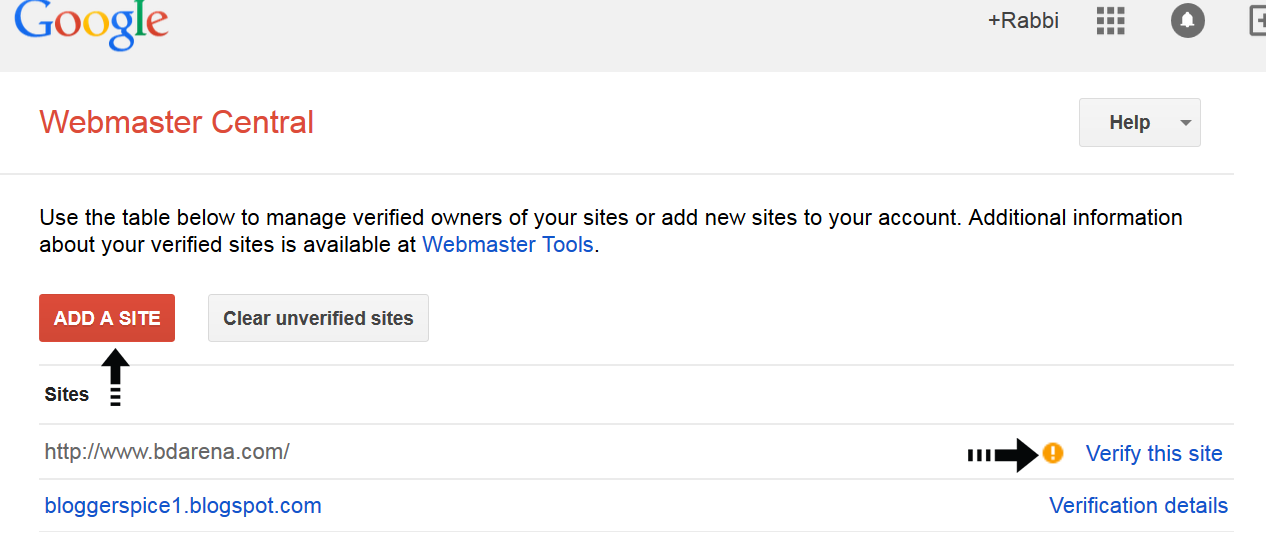
Task: Open Verification details for bloggerspice1
Action: (x=1138, y=506)
